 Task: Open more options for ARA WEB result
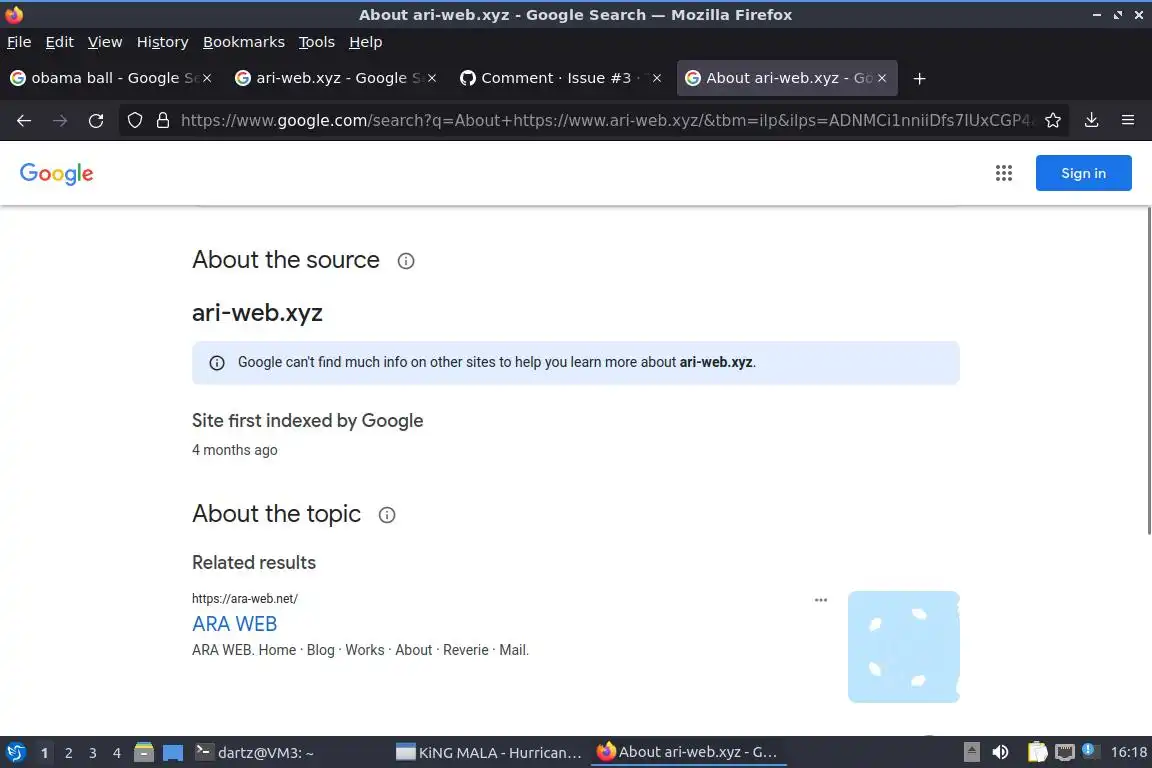pos(821,600)
